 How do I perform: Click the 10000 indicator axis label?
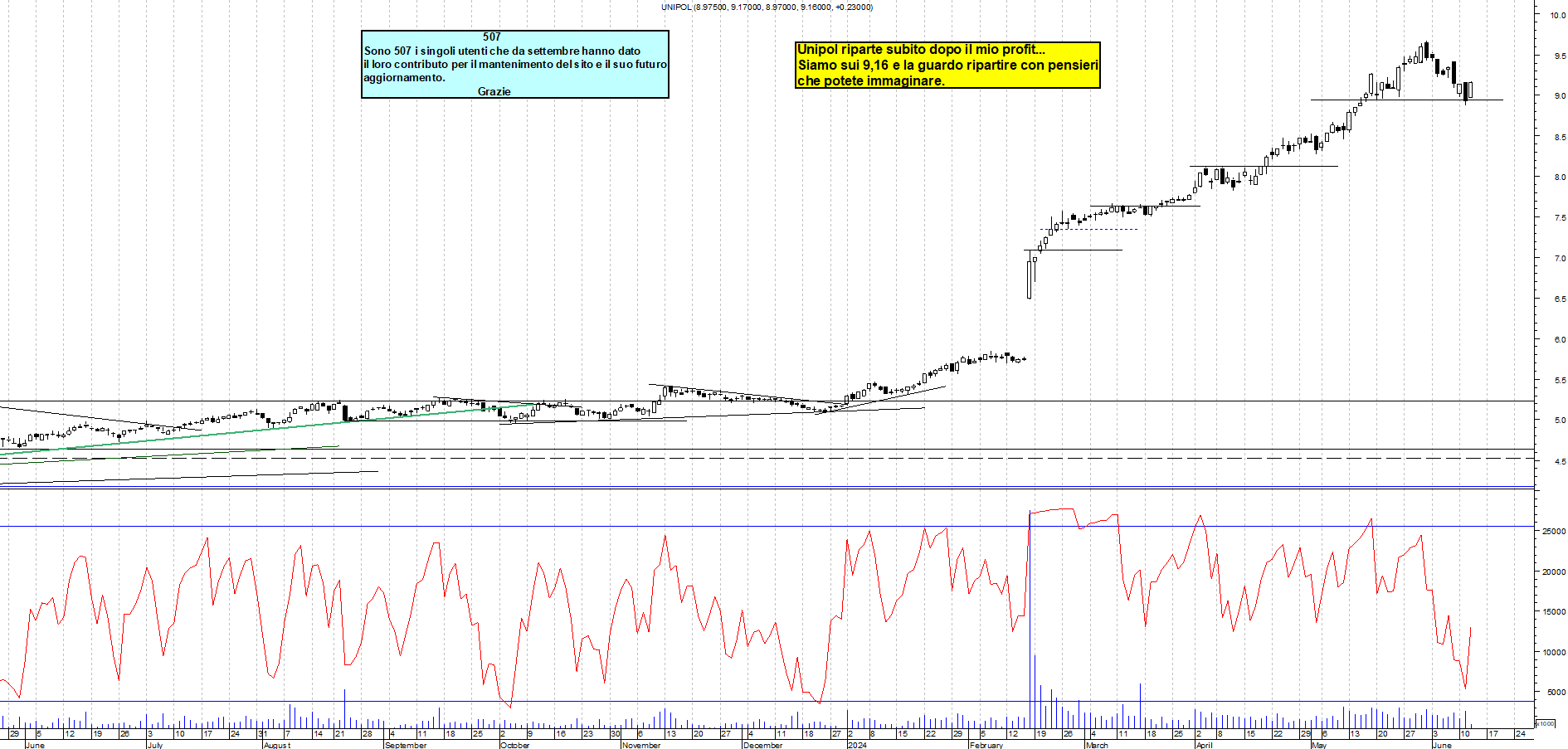[x=1554, y=652]
